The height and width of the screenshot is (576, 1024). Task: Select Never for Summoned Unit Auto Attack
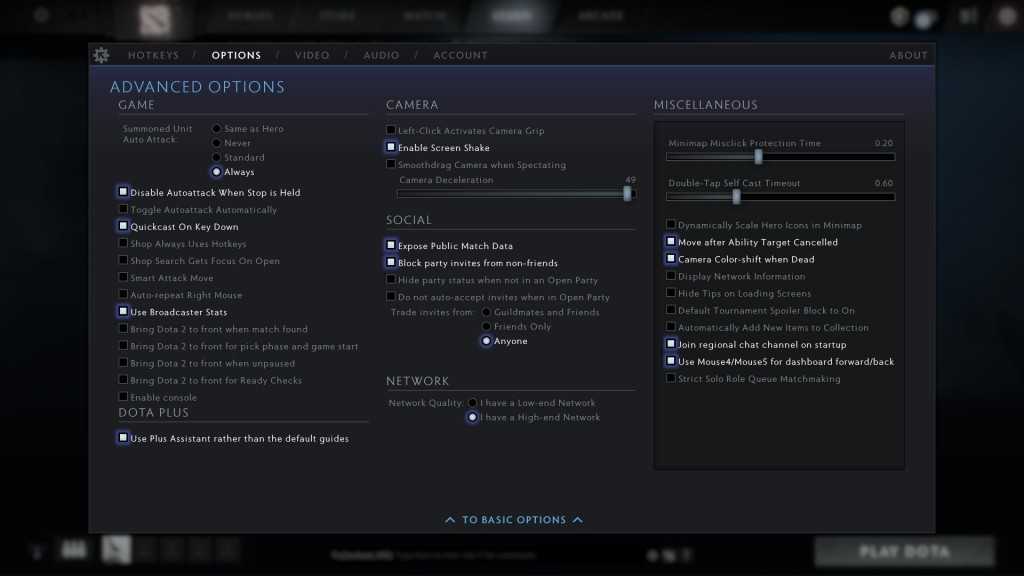point(217,143)
